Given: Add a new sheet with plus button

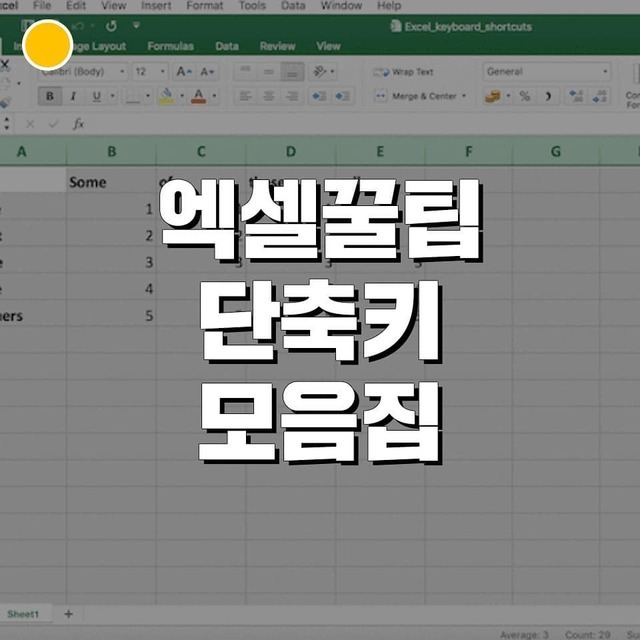Looking at the screenshot, I should tap(68, 613).
